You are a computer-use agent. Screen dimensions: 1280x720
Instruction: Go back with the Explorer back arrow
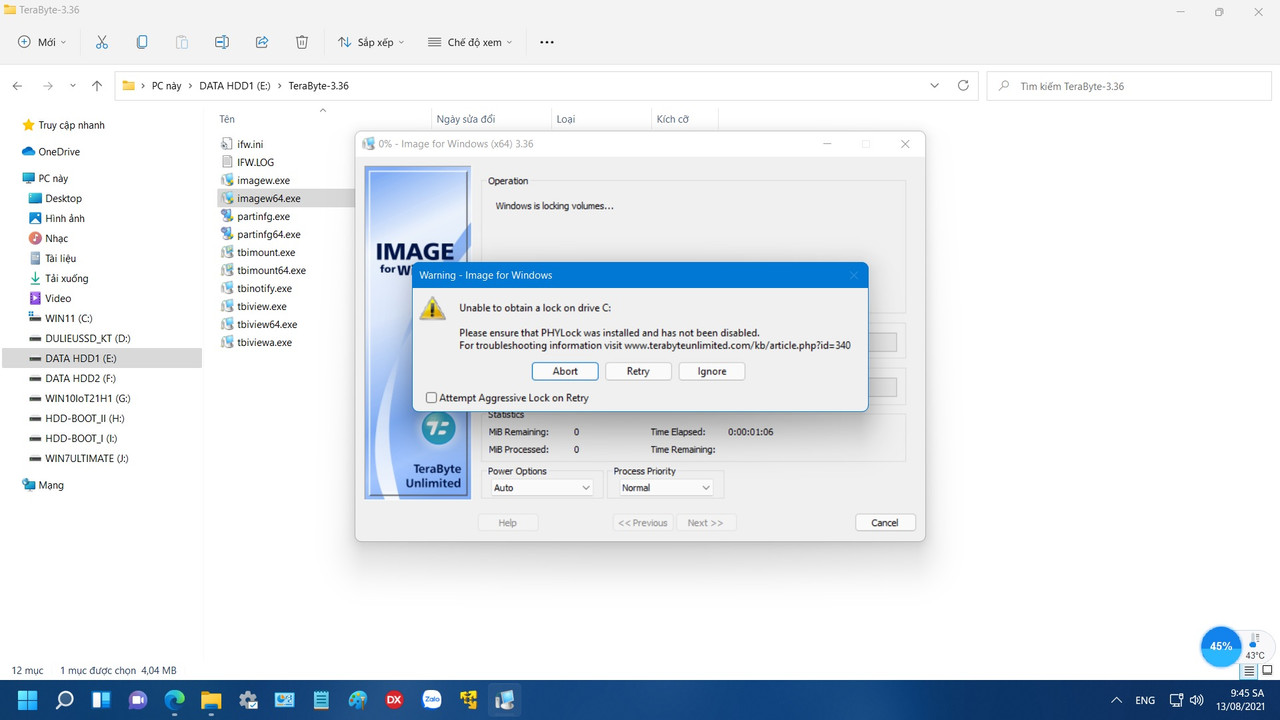click(x=18, y=86)
